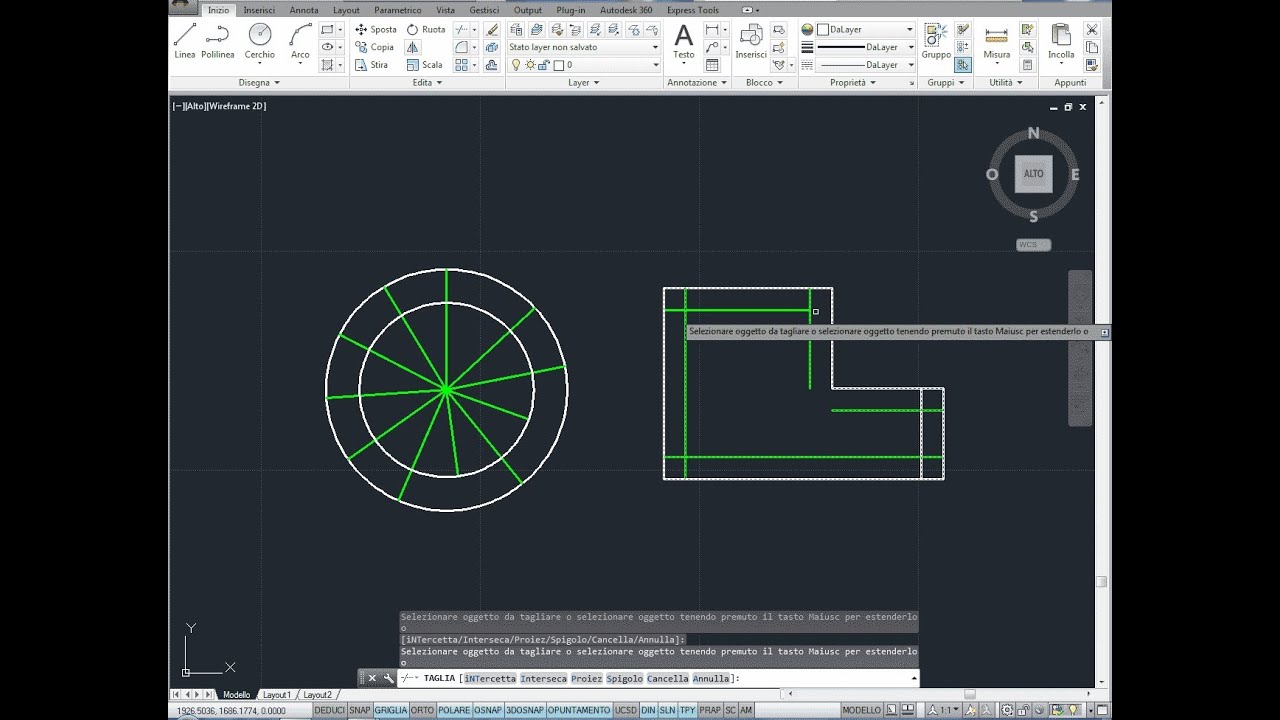
Task: Click the table icon in Annotazione panel
Action: coord(712,65)
